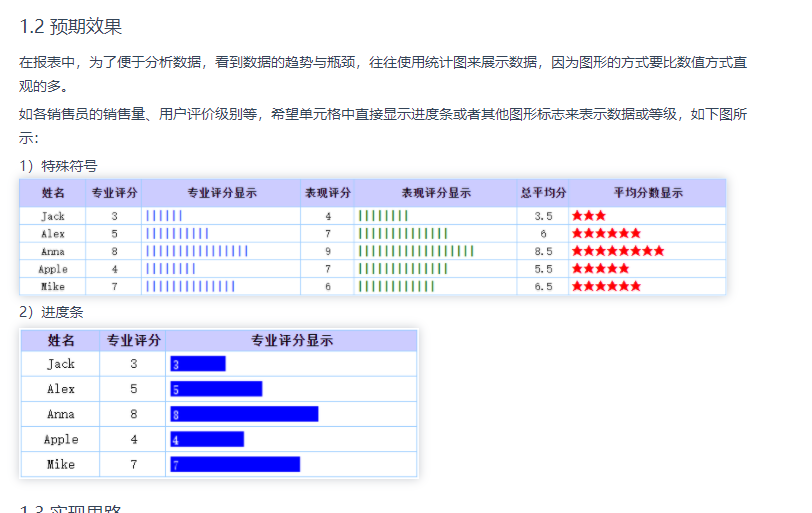The height and width of the screenshot is (513, 812).
Task: Click the average score cell "3.5"
Action: [543, 216]
